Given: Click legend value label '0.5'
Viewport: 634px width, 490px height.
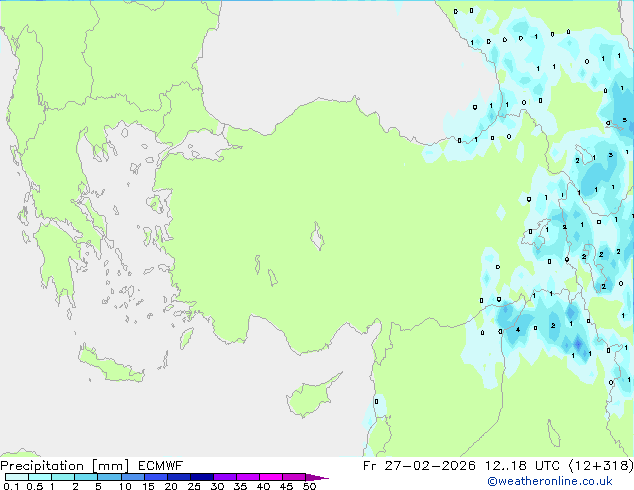Looking at the screenshot, I should click(35, 486).
